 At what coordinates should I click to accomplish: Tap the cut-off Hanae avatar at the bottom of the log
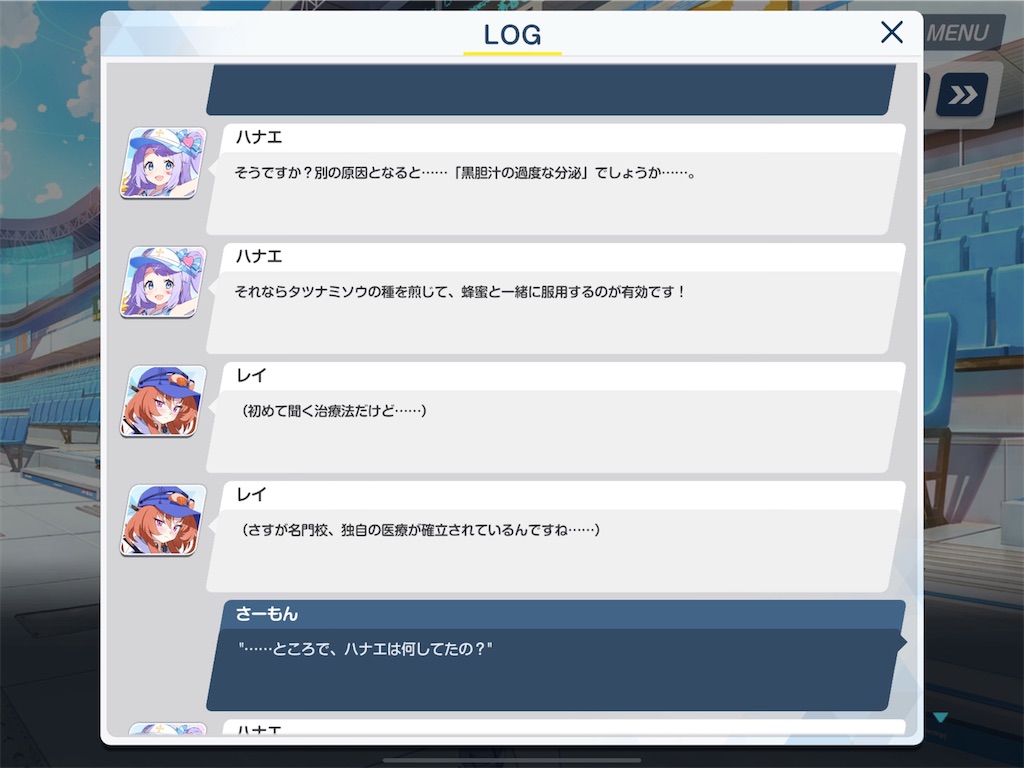point(167,729)
